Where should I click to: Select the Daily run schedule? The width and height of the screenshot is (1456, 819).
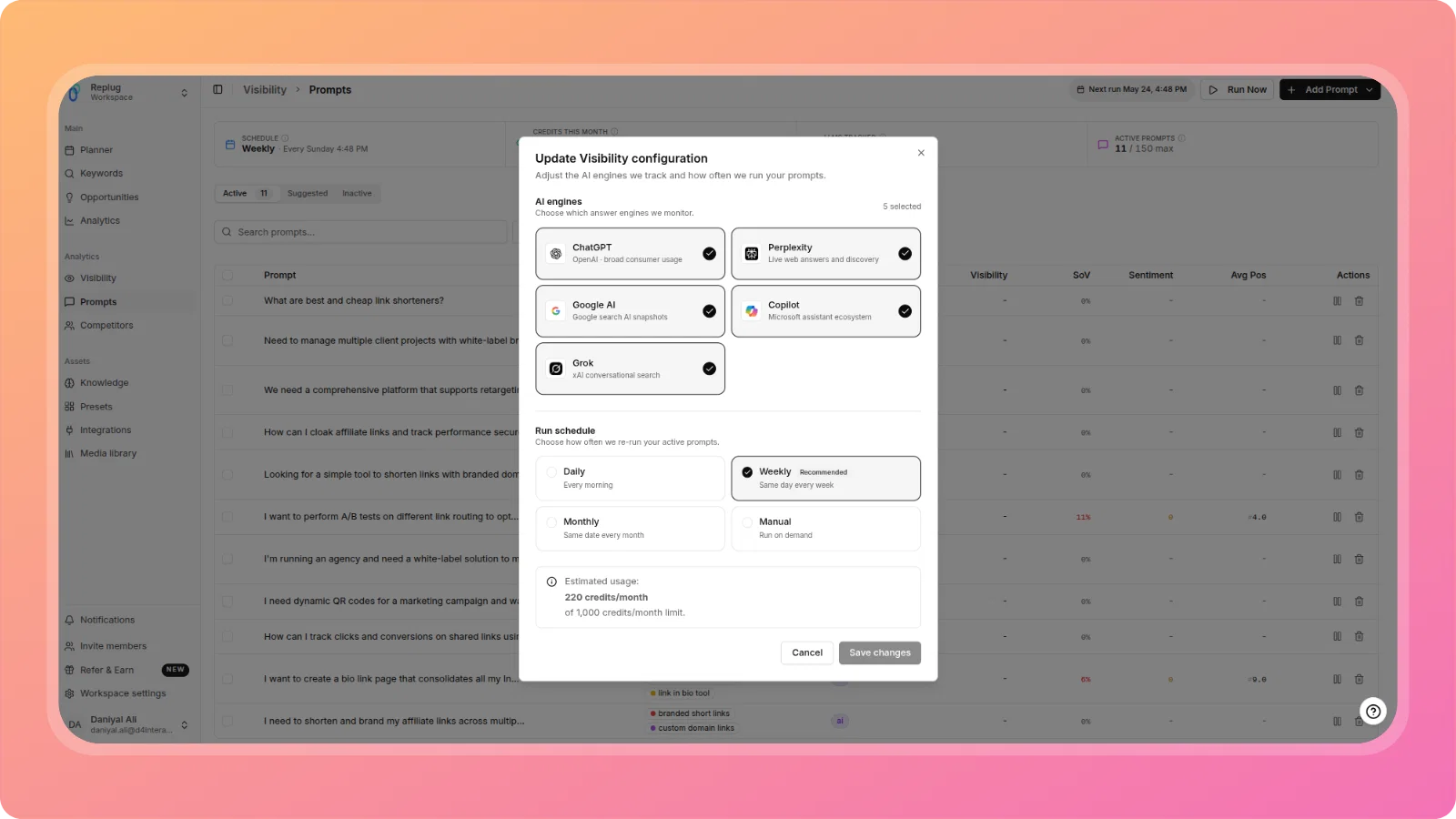pyautogui.click(x=630, y=479)
